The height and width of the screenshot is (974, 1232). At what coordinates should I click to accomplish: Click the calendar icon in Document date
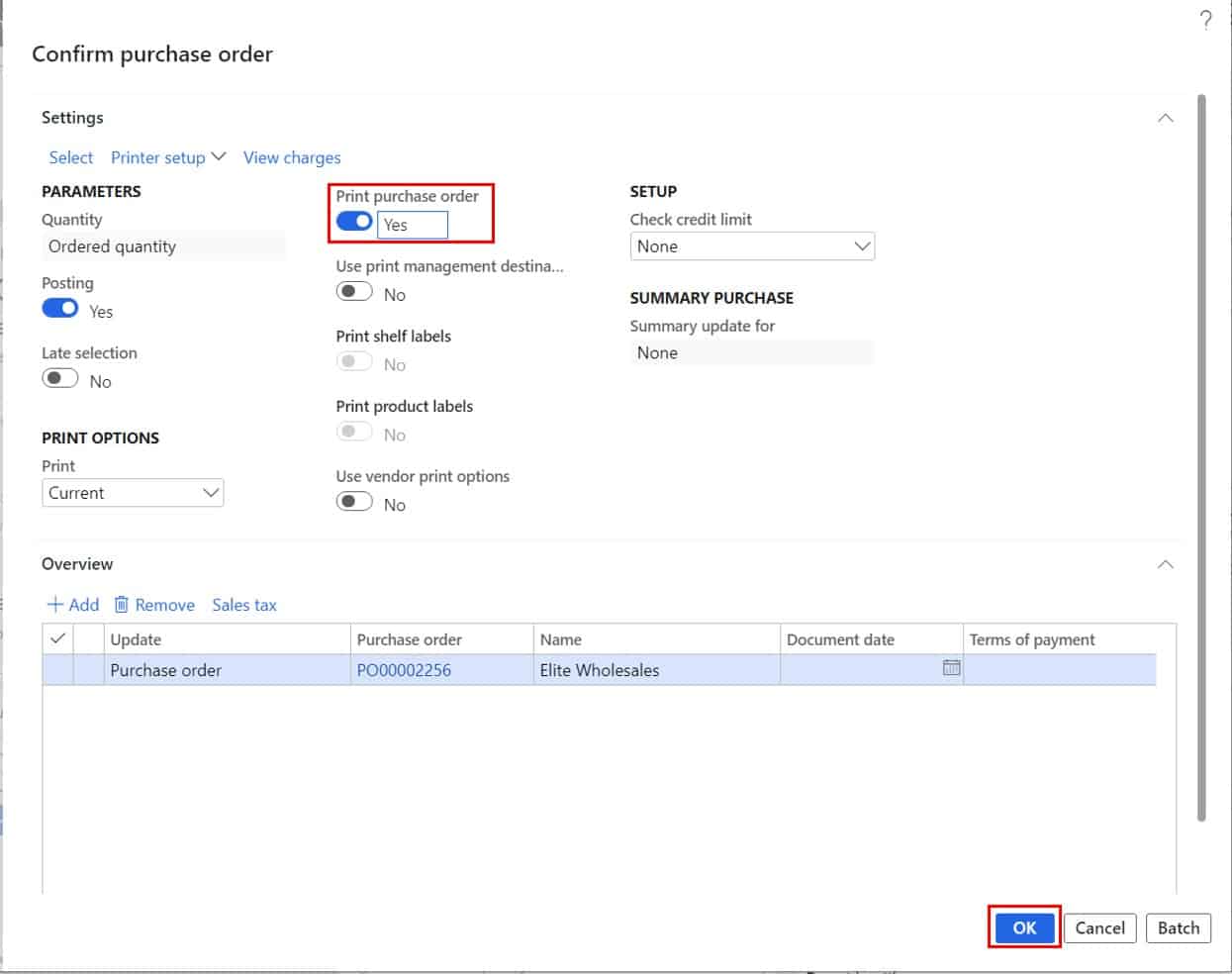pos(951,668)
